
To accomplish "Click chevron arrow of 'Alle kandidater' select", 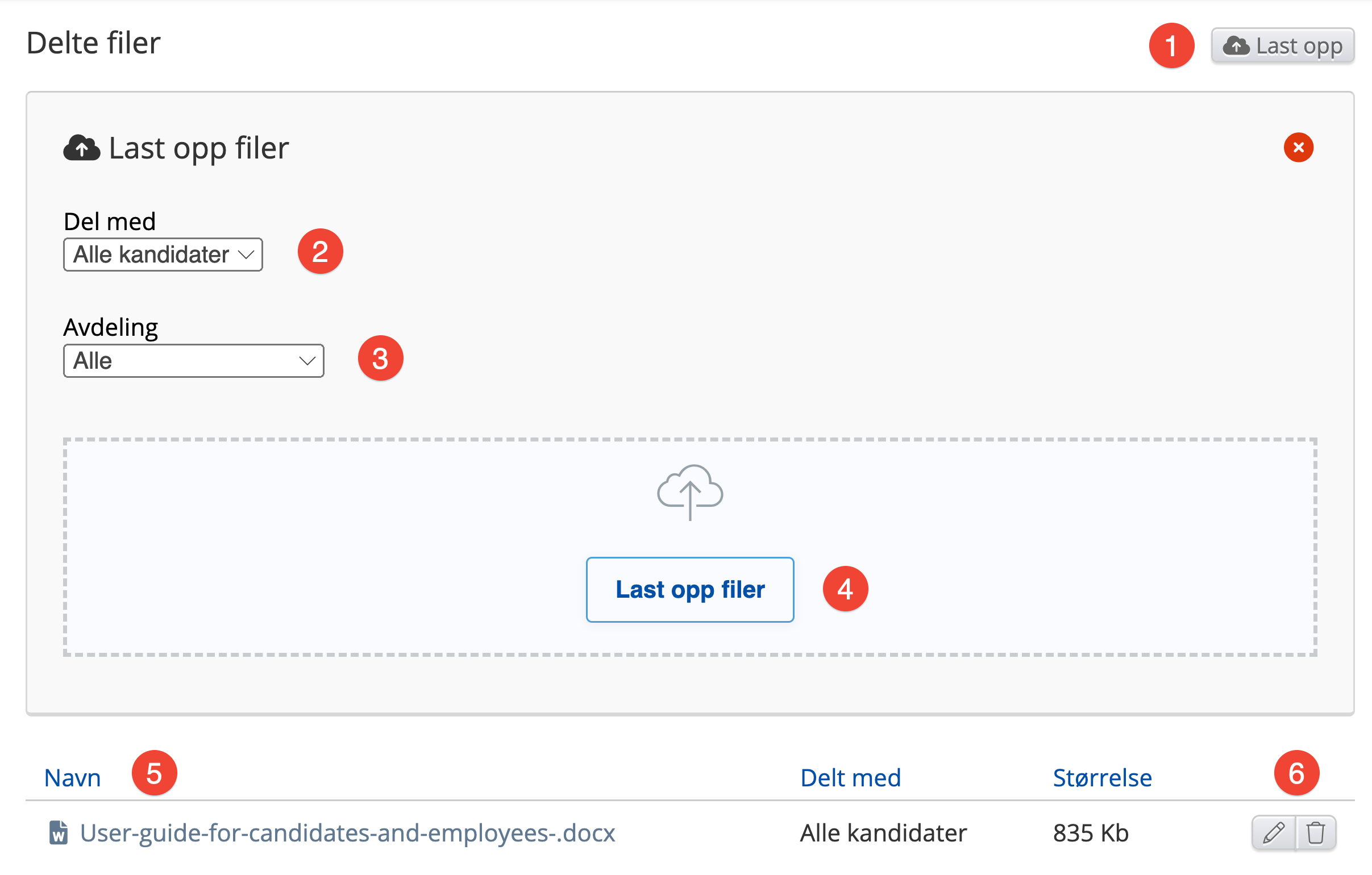I will 246,255.
